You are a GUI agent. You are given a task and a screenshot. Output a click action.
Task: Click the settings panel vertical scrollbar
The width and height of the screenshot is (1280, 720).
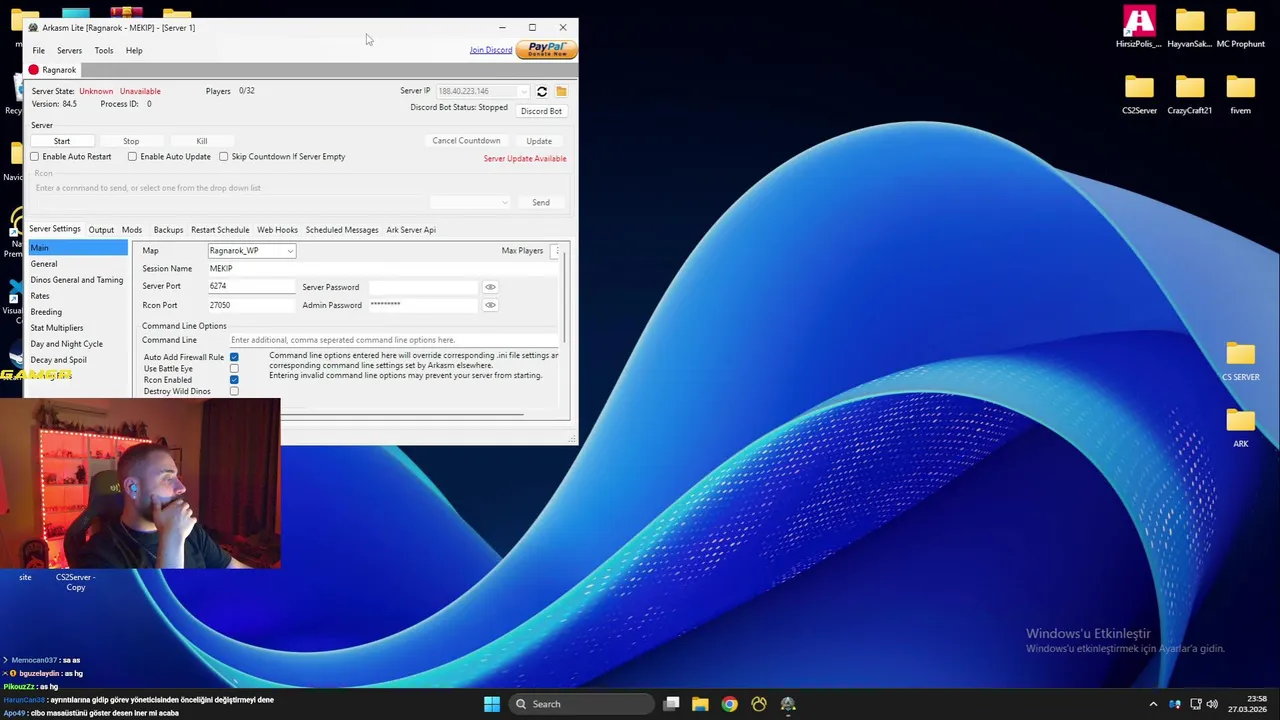tap(565, 297)
